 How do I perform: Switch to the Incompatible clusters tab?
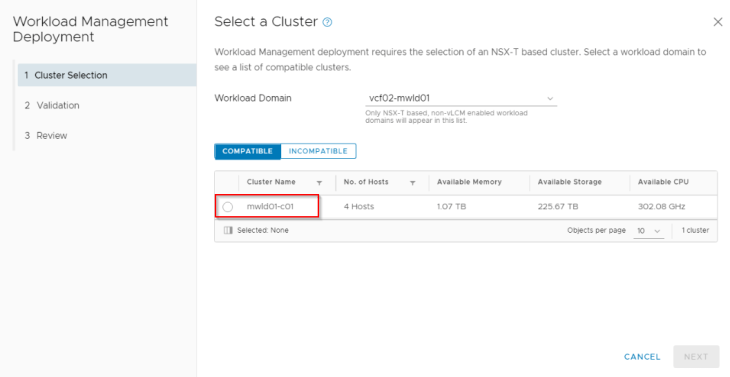[318, 151]
